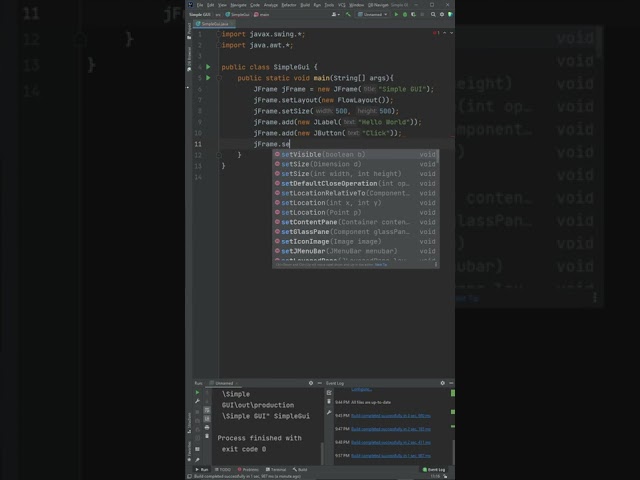This screenshot has height=480, width=640.
Task: Open the plugin icon at the toolbar's end
Action: (x=450, y=14)
